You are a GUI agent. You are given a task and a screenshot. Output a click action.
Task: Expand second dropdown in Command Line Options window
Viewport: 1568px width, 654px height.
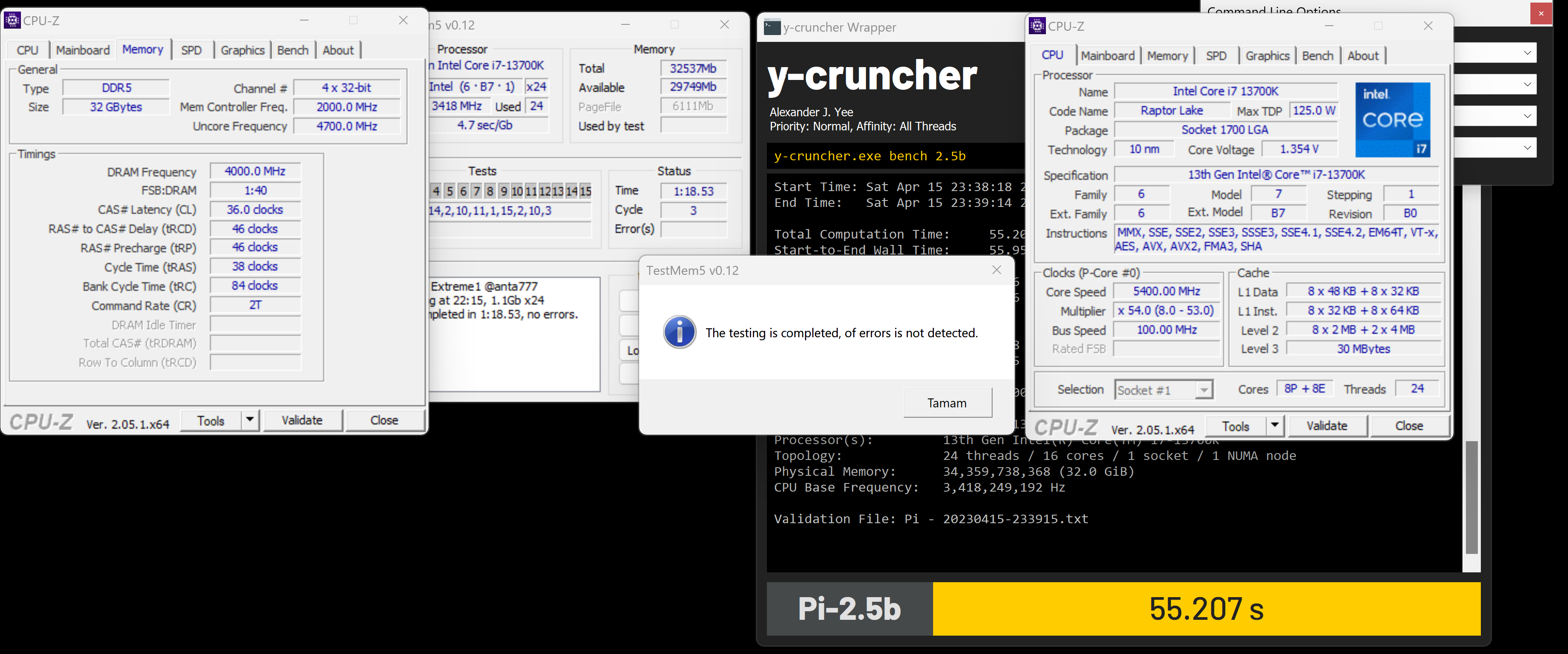click(x=1527, y=84)
